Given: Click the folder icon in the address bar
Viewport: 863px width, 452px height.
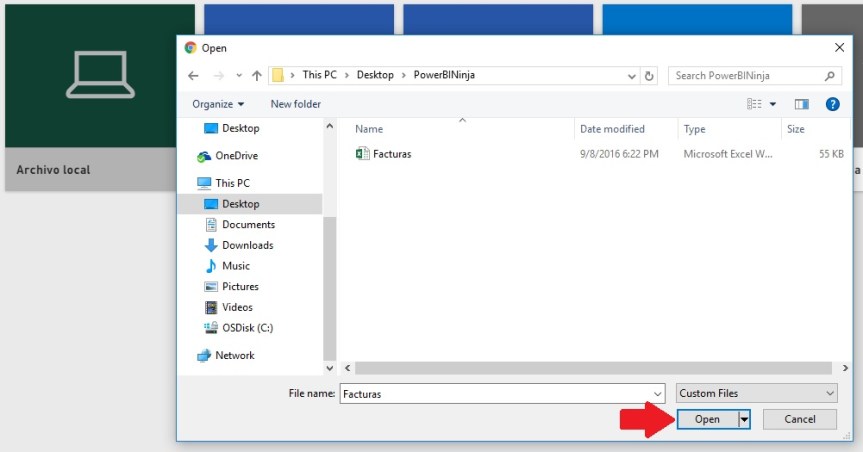Looking at the screenshot, I should coord(278,75).
